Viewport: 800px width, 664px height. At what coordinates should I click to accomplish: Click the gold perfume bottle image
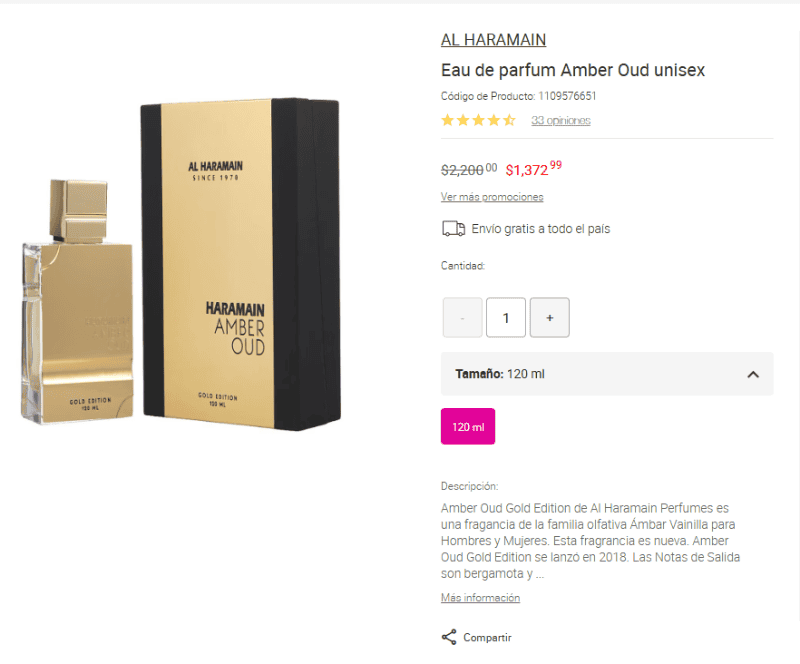point(78,301)
